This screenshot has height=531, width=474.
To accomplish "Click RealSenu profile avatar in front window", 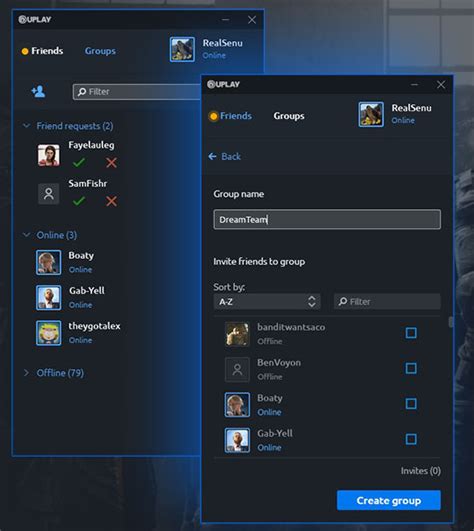I will pos(371,114).
